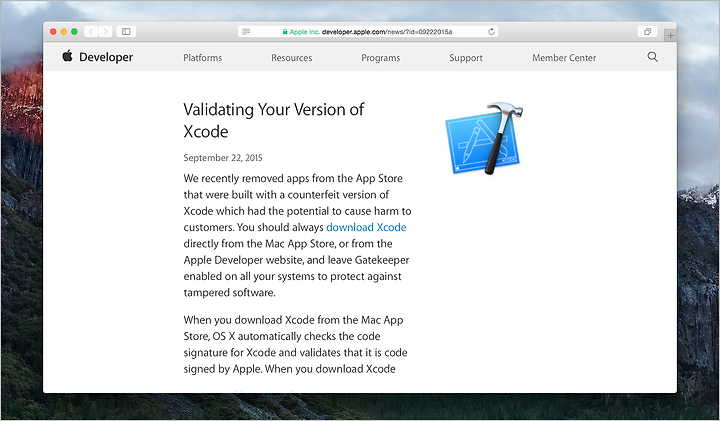Image resolution: width=720 pixels, height=421 pixels.
Task: Click the Safari back arrow button
Action: [x=91, y=32]
